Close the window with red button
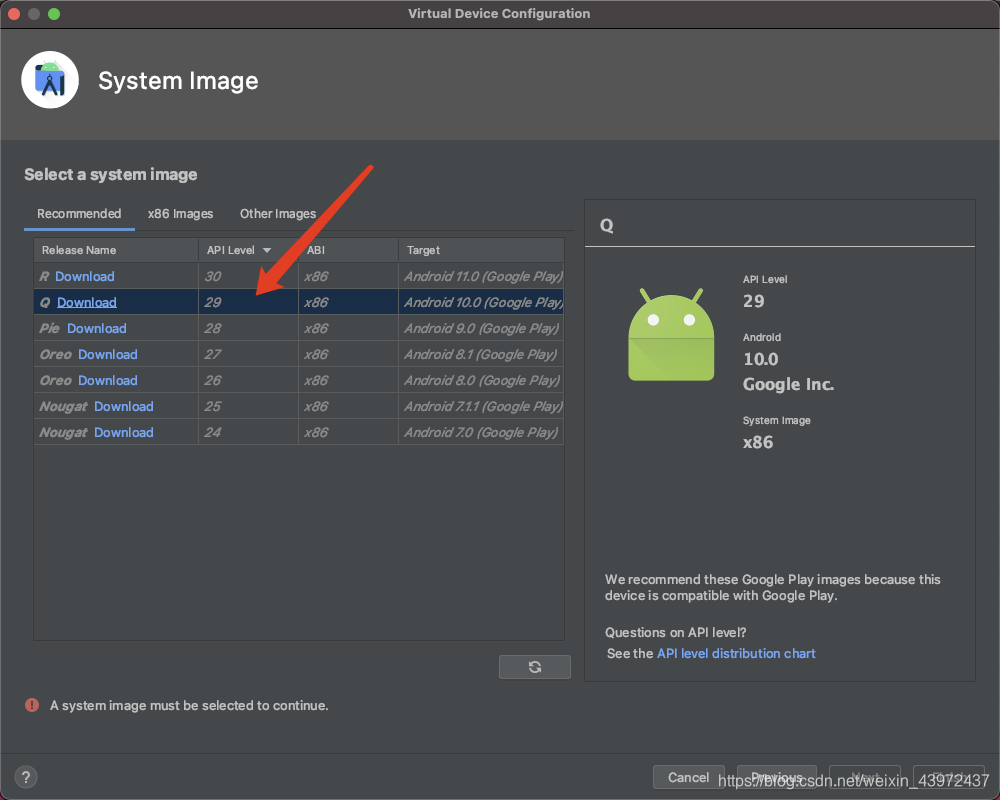 [14, 13]
